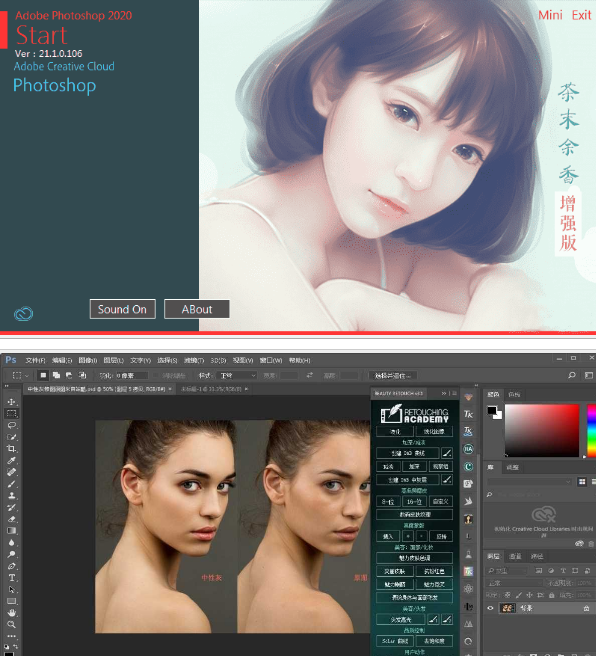
Task: Toggle the type layer filter icon
Action: pyautogui.click(x=563, y=571)
